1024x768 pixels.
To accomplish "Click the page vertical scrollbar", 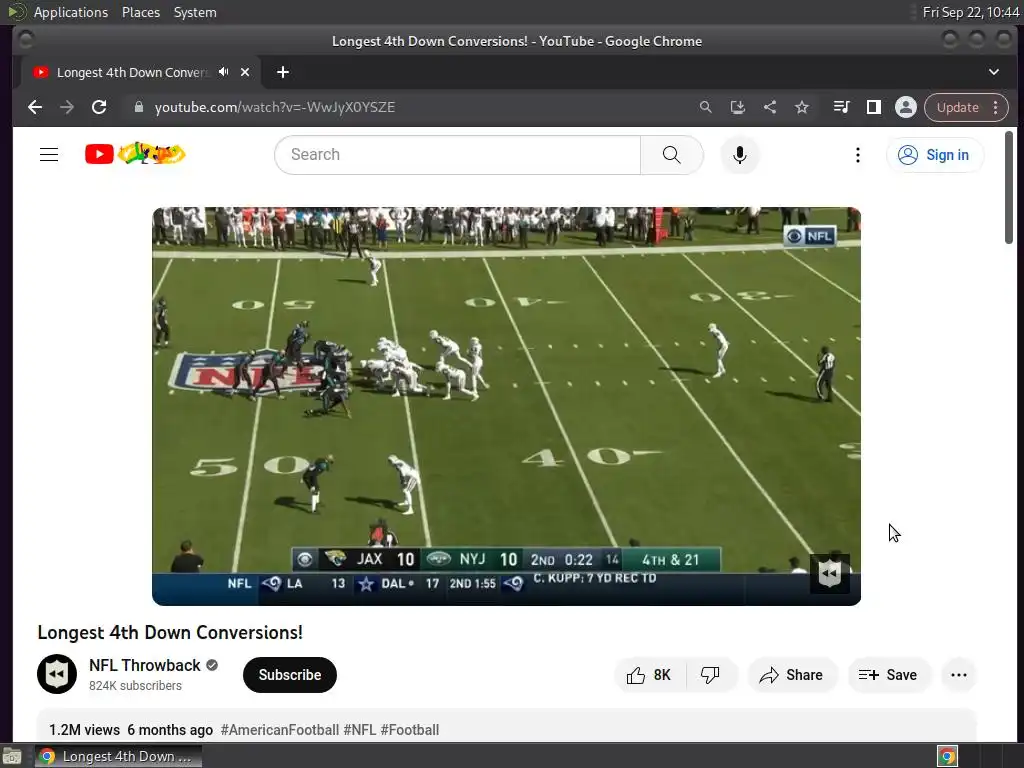I will point(1009,188).
